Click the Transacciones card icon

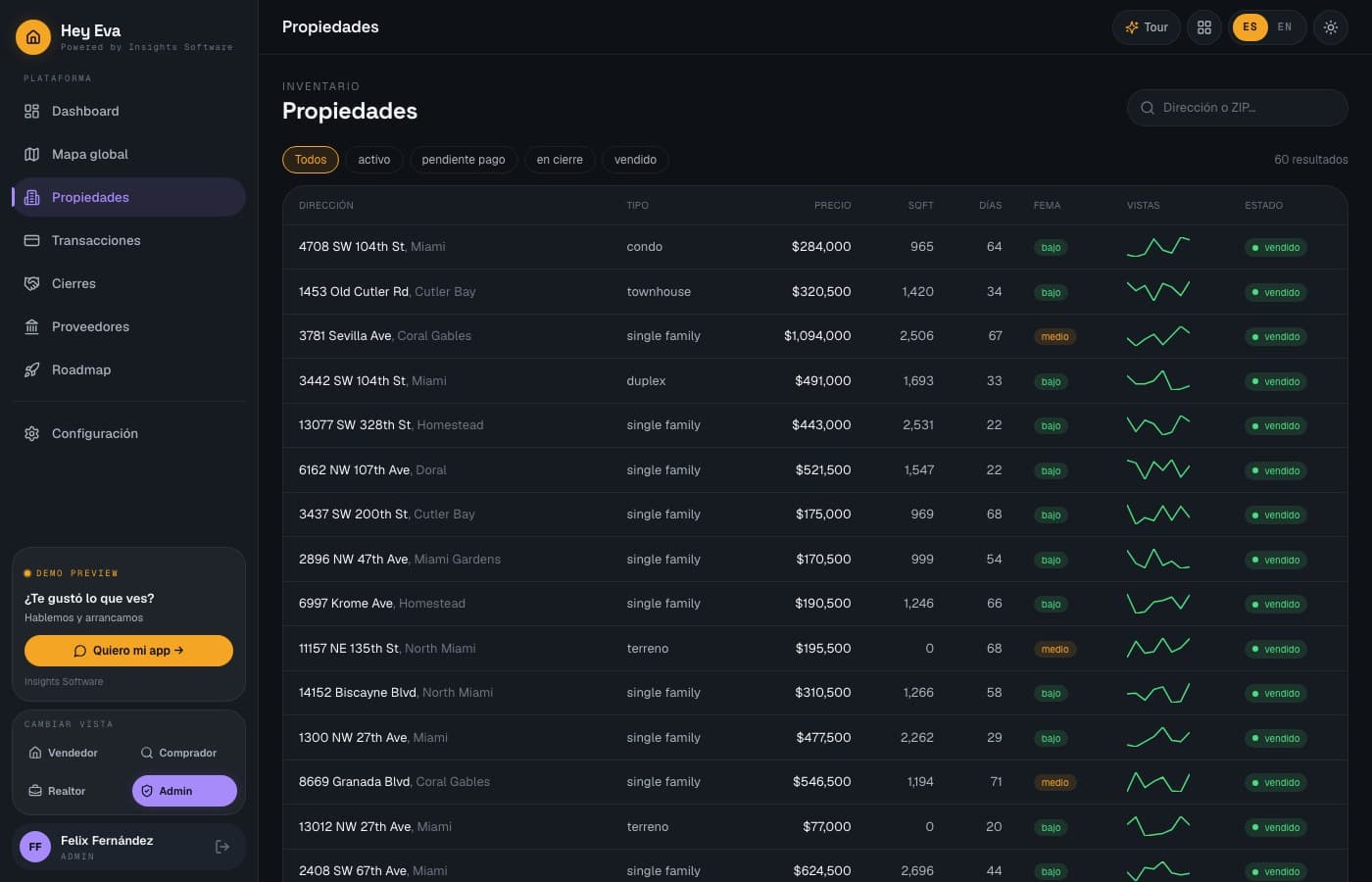tap(32, 241)
